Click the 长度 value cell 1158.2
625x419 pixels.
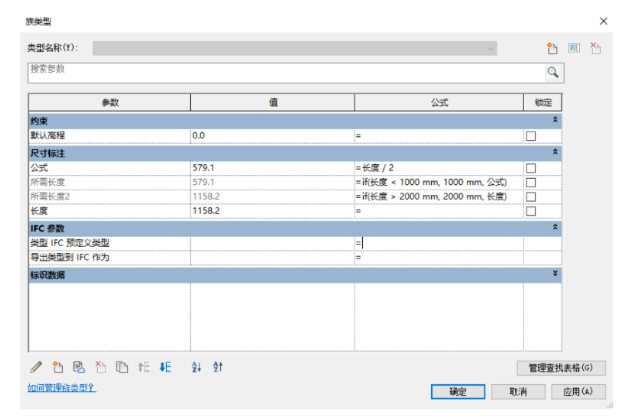point(272,211)
